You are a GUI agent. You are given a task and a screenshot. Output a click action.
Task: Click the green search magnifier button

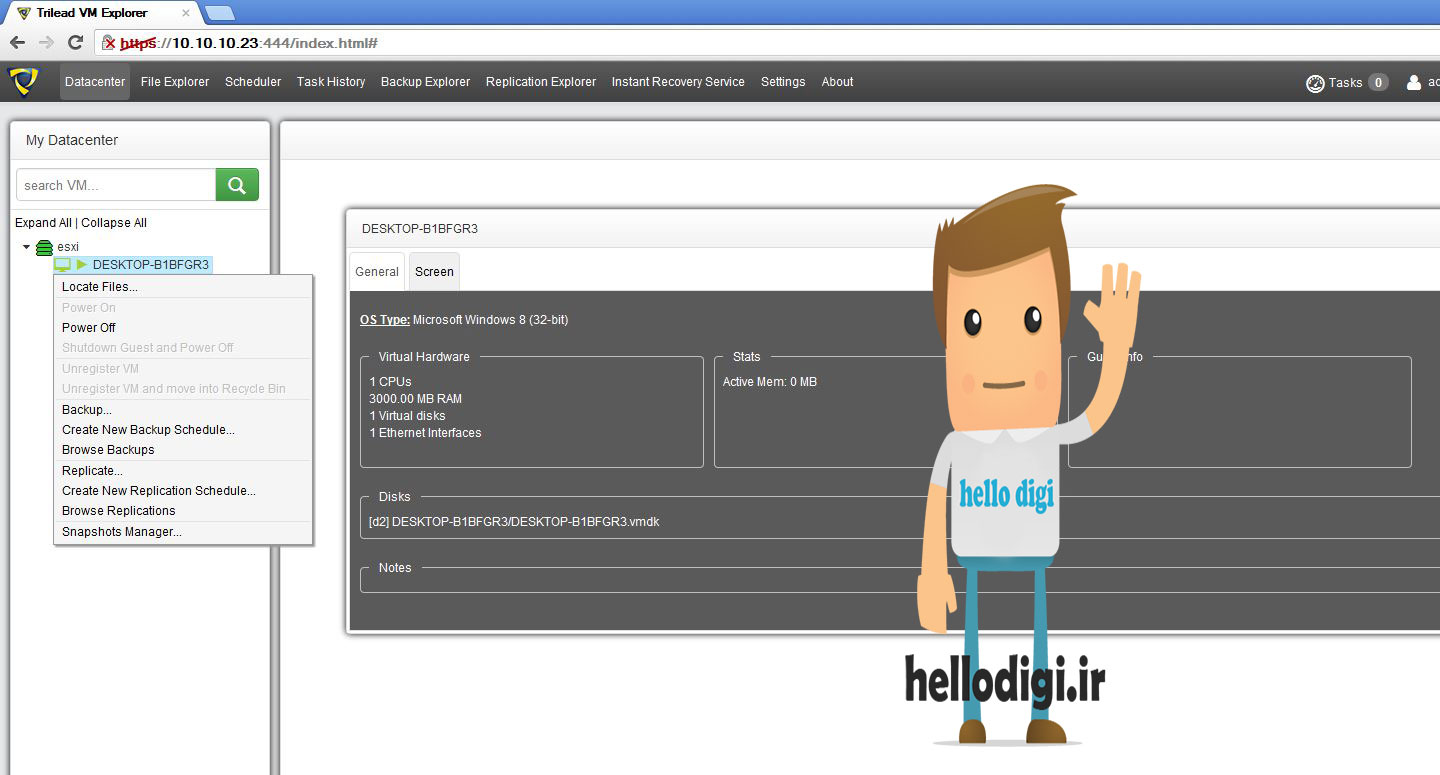(x=237, y=185)
